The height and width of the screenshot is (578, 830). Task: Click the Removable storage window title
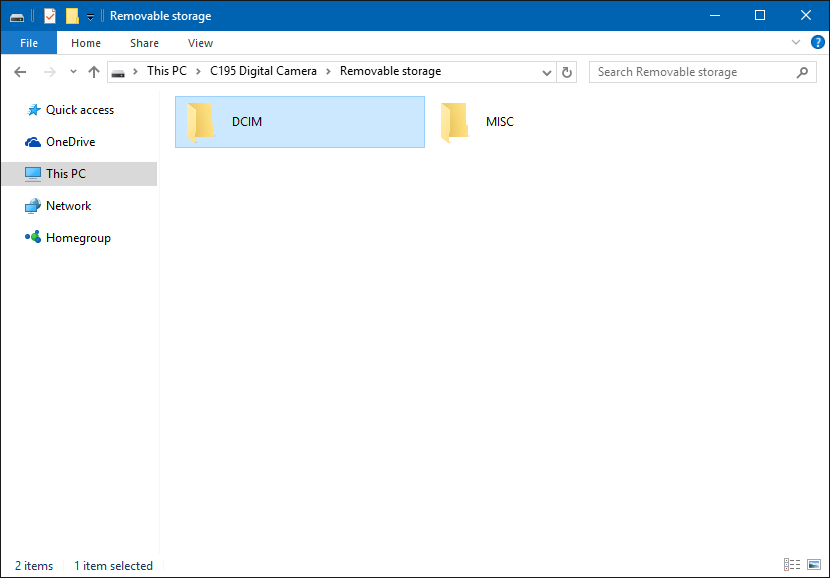(160, 16)
